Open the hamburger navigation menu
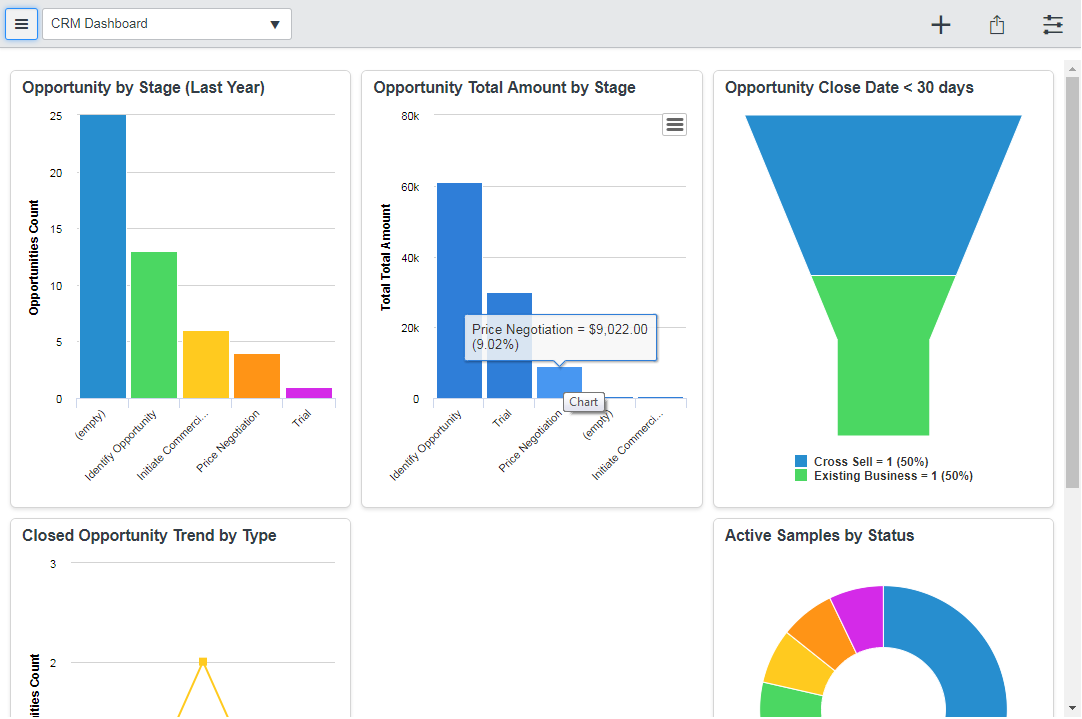This screenshot has height=719, width=1082. (21, 24)
